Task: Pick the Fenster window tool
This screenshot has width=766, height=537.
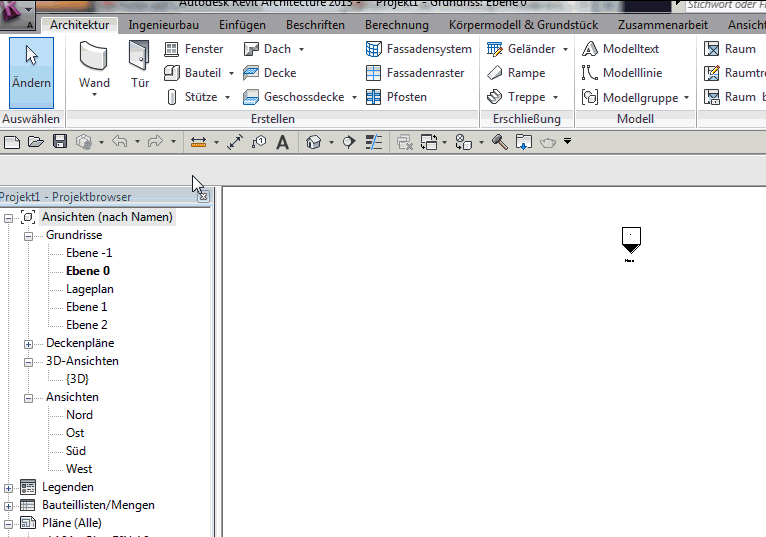Action: (x=193, y=49)
